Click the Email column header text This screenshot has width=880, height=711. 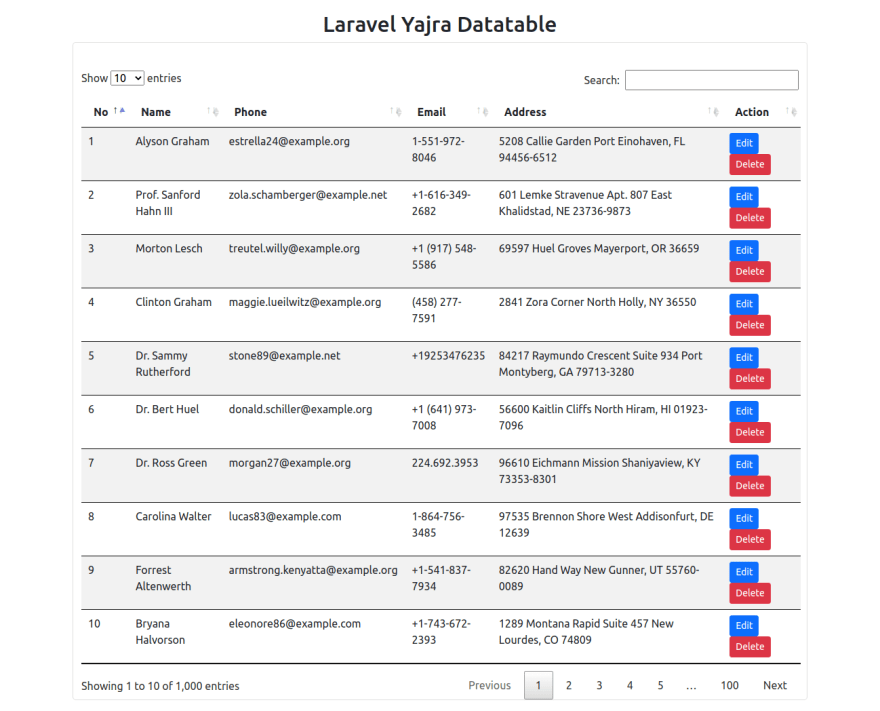[x=432, y=112]
